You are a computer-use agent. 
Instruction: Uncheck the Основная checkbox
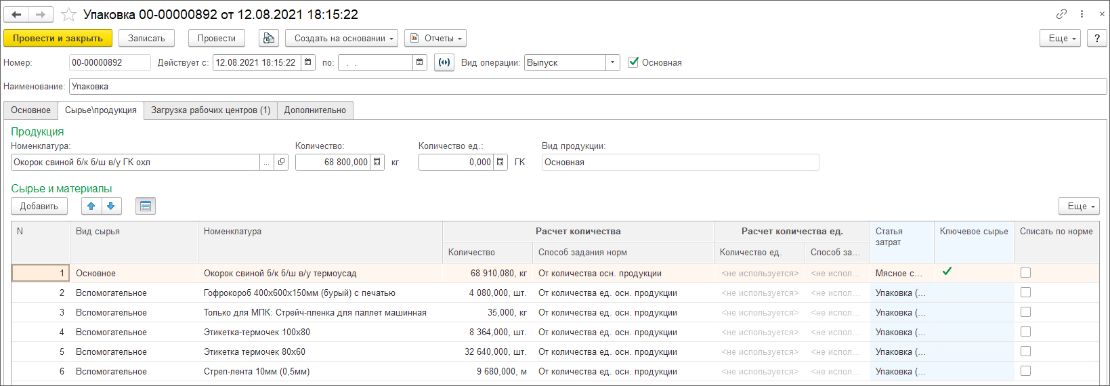pos(634,62)
